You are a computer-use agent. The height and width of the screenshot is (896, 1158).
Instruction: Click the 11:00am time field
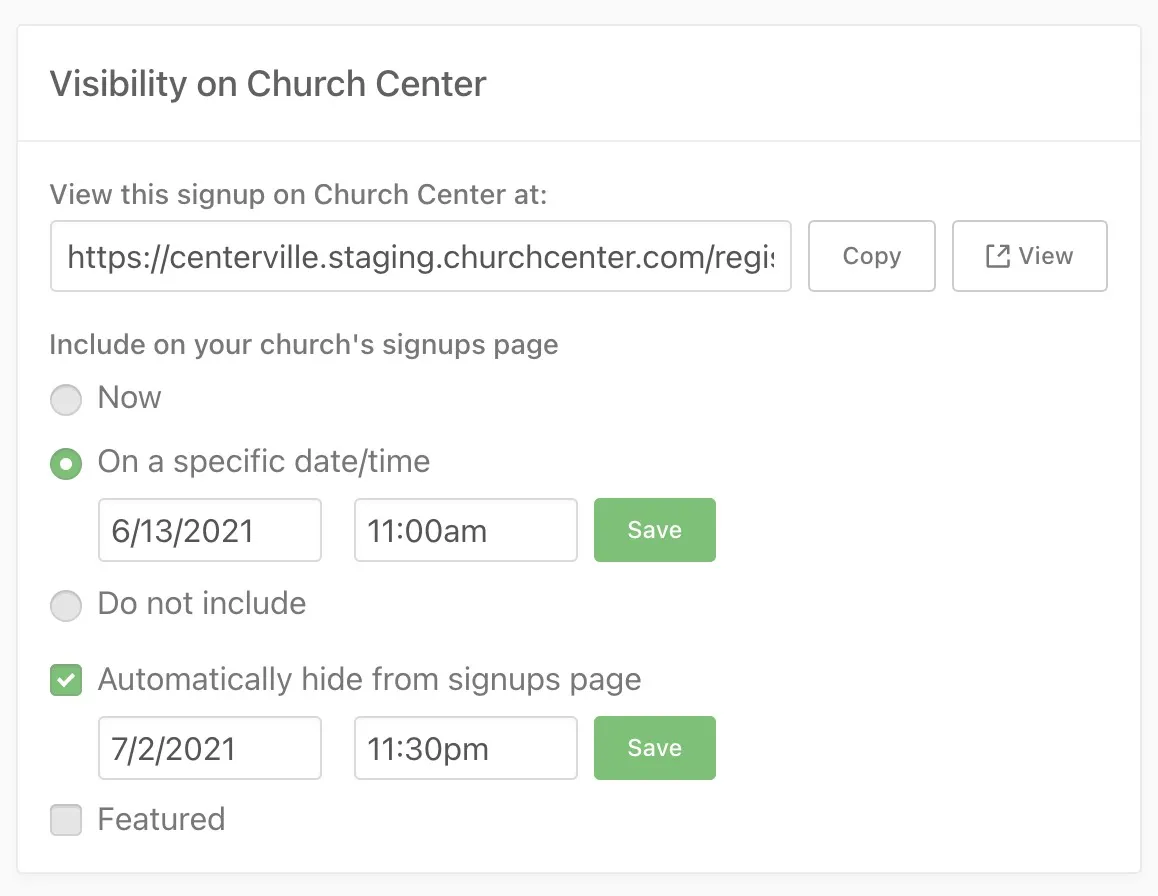click(x=465, y=530)
